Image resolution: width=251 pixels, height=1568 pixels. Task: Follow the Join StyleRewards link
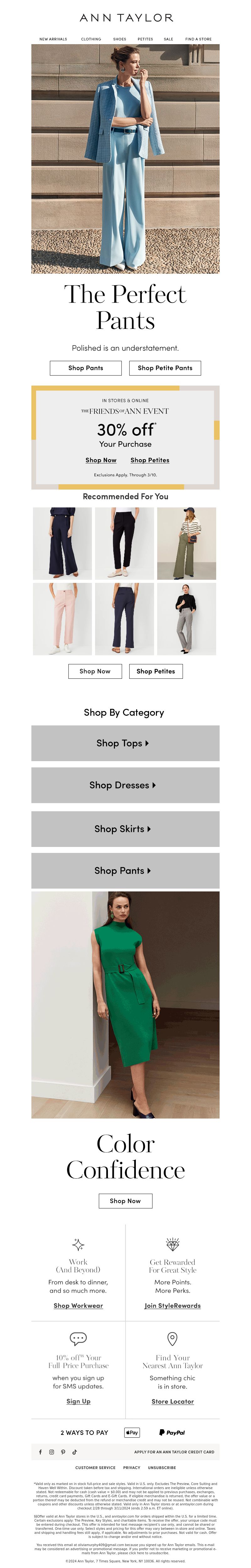click(x=173, y=1306)
